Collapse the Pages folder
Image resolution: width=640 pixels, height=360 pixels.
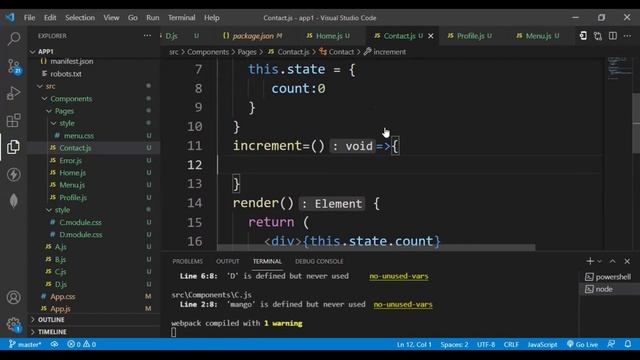64,111
